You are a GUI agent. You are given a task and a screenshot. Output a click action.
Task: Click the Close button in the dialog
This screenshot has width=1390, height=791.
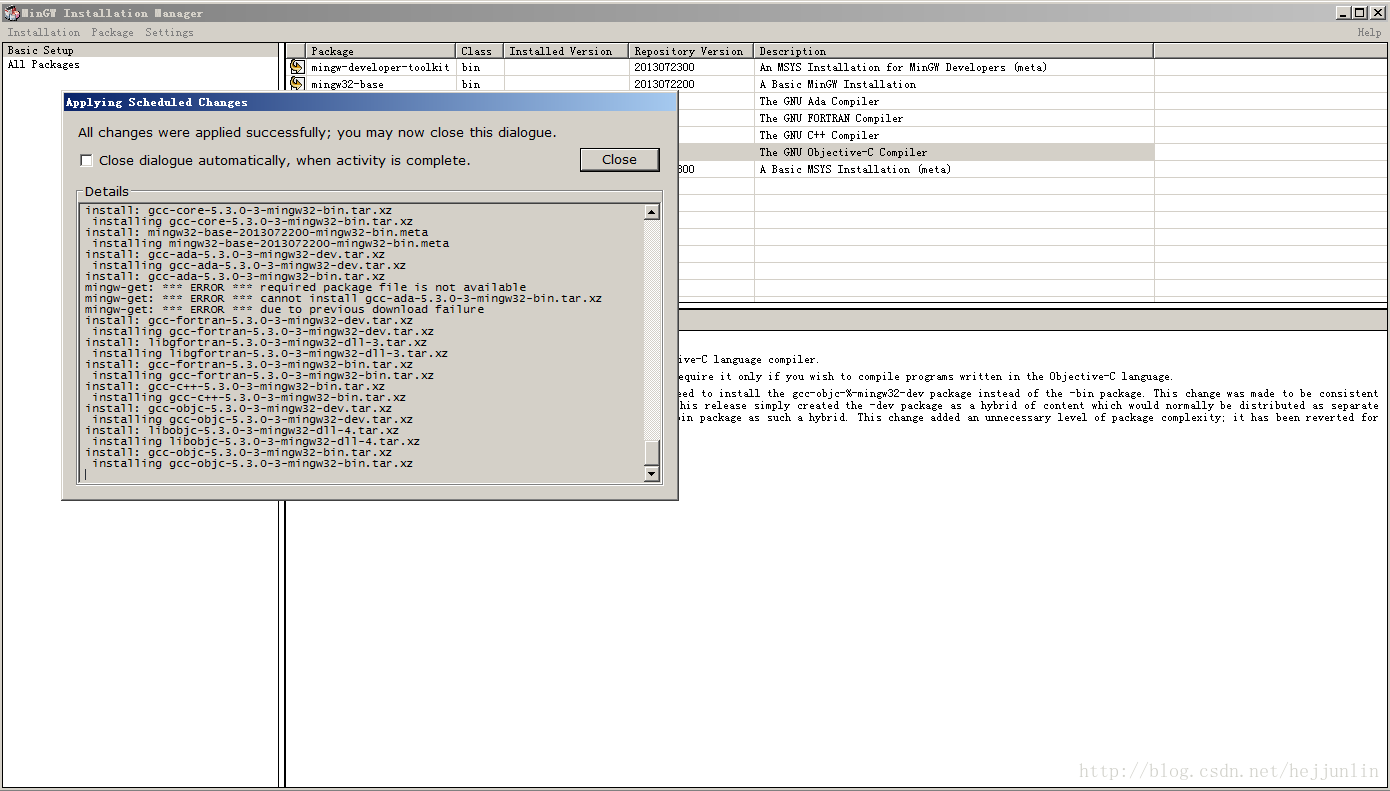click(x=619, y=159)
